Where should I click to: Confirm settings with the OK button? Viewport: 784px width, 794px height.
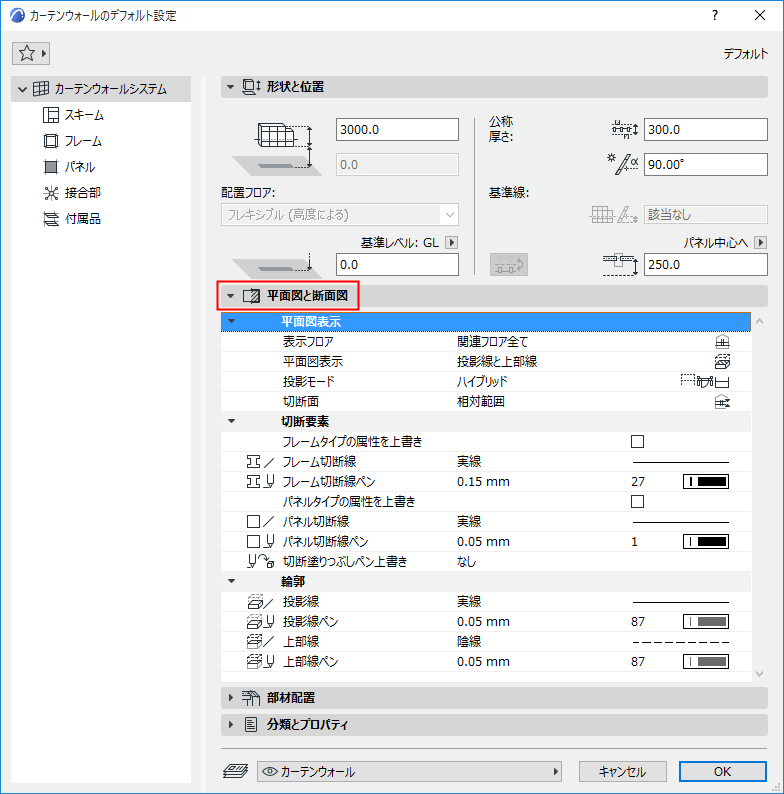coord(722,771)
